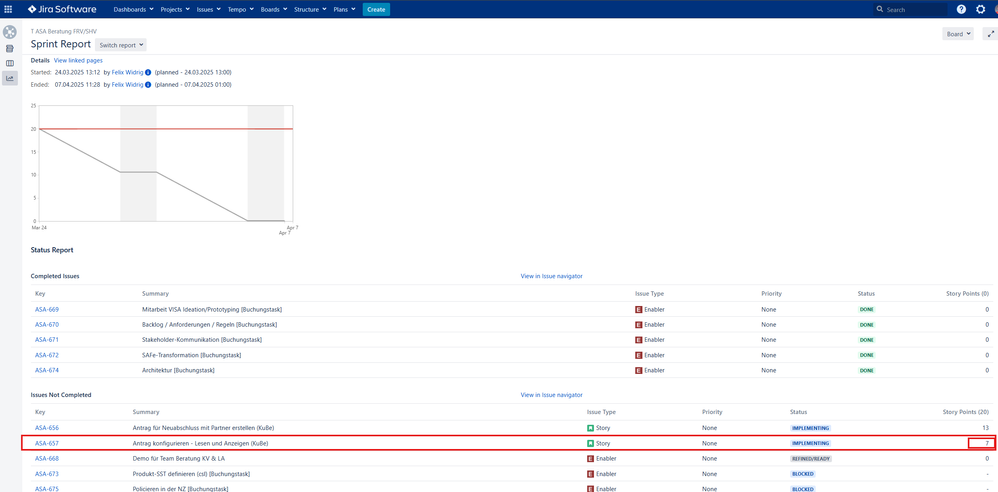Open issue ASA-675 link
The image size is (998, 492).
click(47, 489)
